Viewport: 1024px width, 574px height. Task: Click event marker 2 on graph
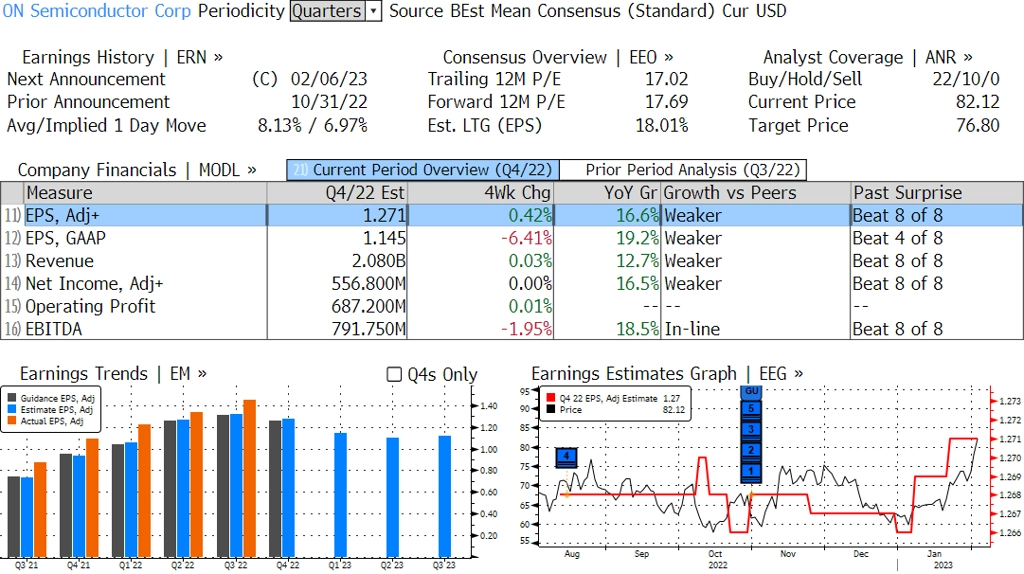click(752, 451)
